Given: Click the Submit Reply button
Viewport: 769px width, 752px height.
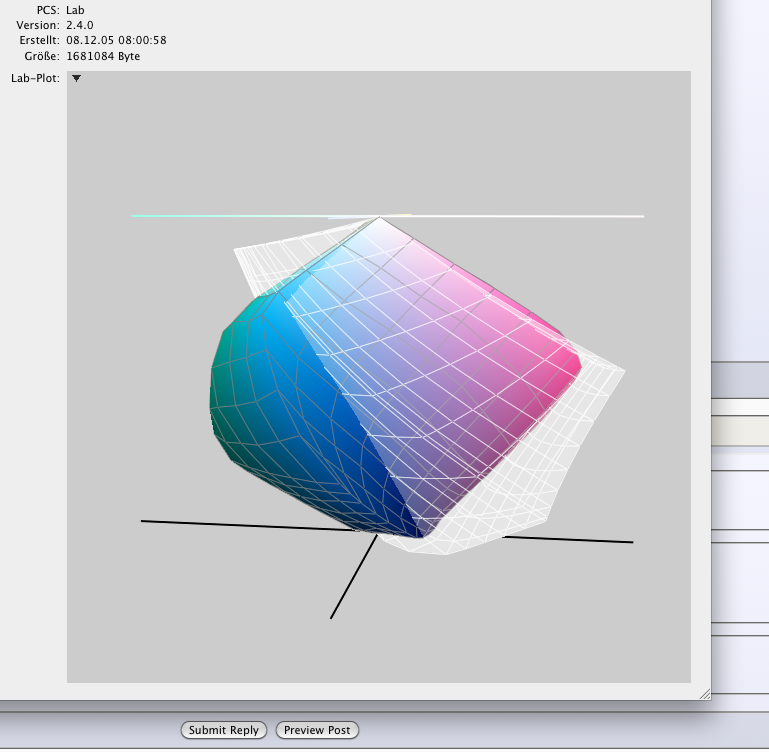Looking at the screenshot, I should click(224, 730).
